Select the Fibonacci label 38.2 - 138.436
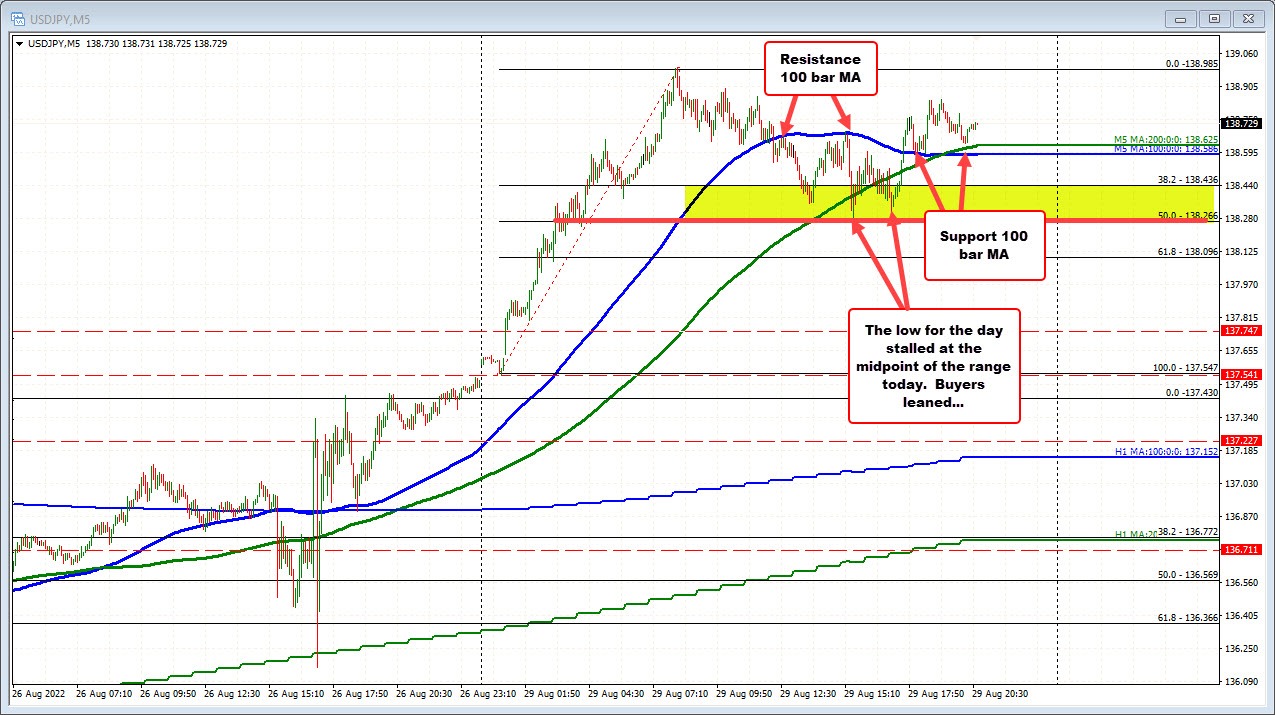Image resolution: width=1275 pixels, height=715 pixels. (1190, 179)
